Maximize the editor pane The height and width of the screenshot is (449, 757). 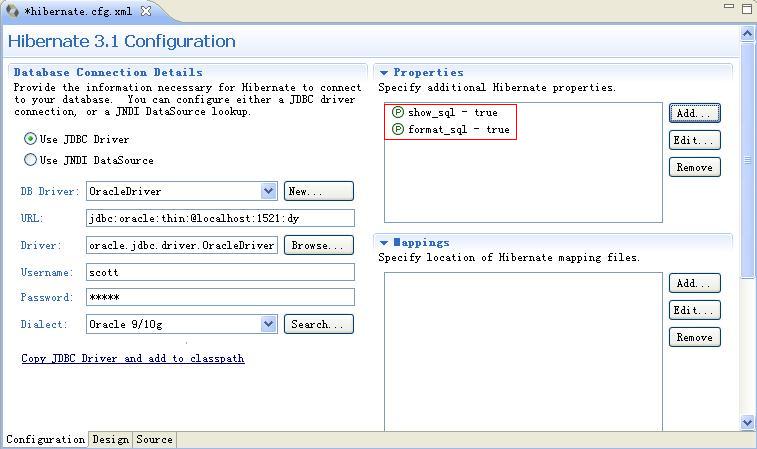pyautogui.click(x=747, y=9)
